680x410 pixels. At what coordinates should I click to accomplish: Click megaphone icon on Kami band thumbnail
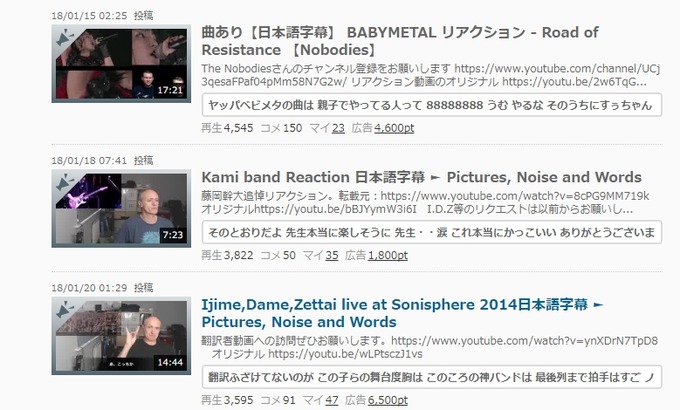pos(65,183)
